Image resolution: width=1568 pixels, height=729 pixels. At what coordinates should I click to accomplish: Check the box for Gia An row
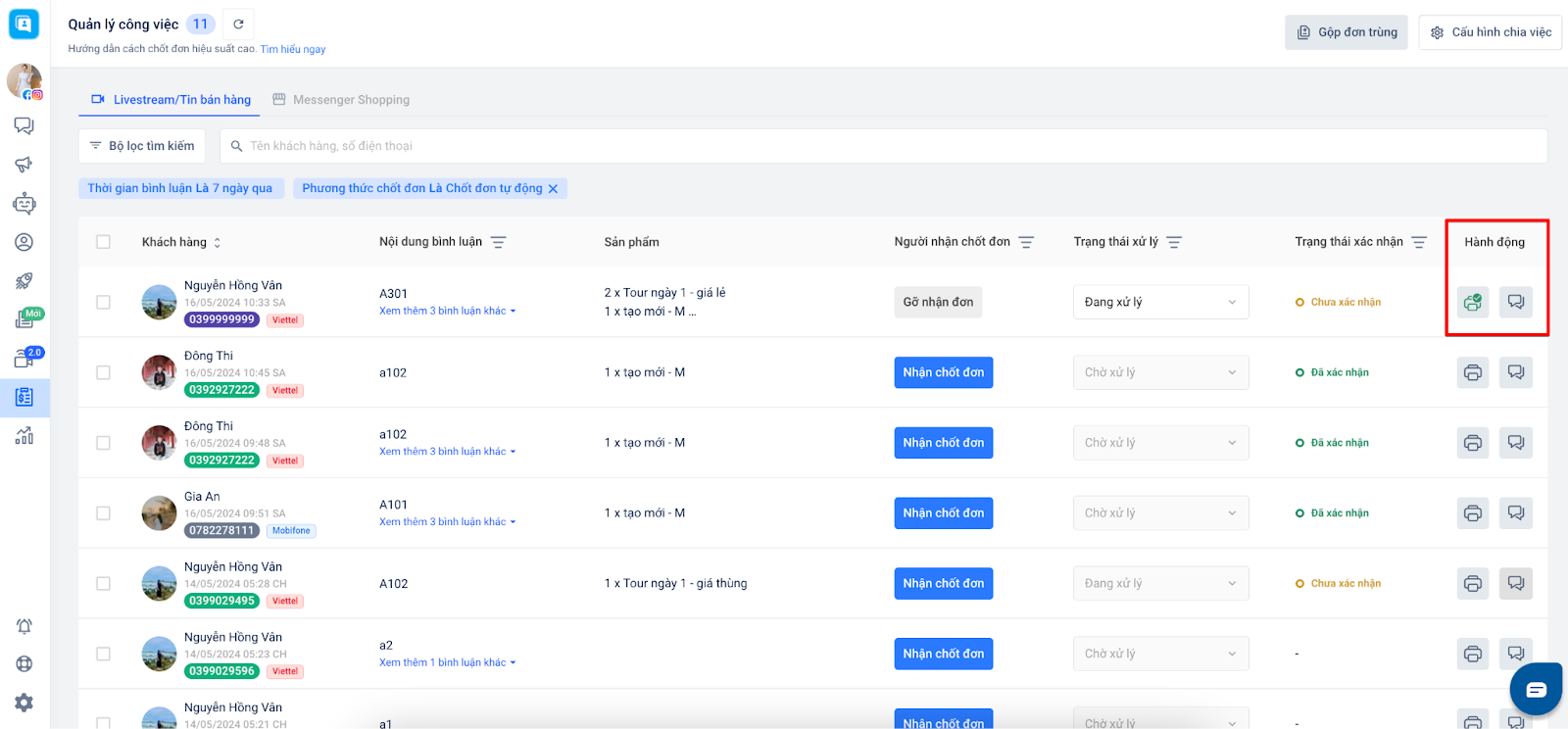coord(104,513)
